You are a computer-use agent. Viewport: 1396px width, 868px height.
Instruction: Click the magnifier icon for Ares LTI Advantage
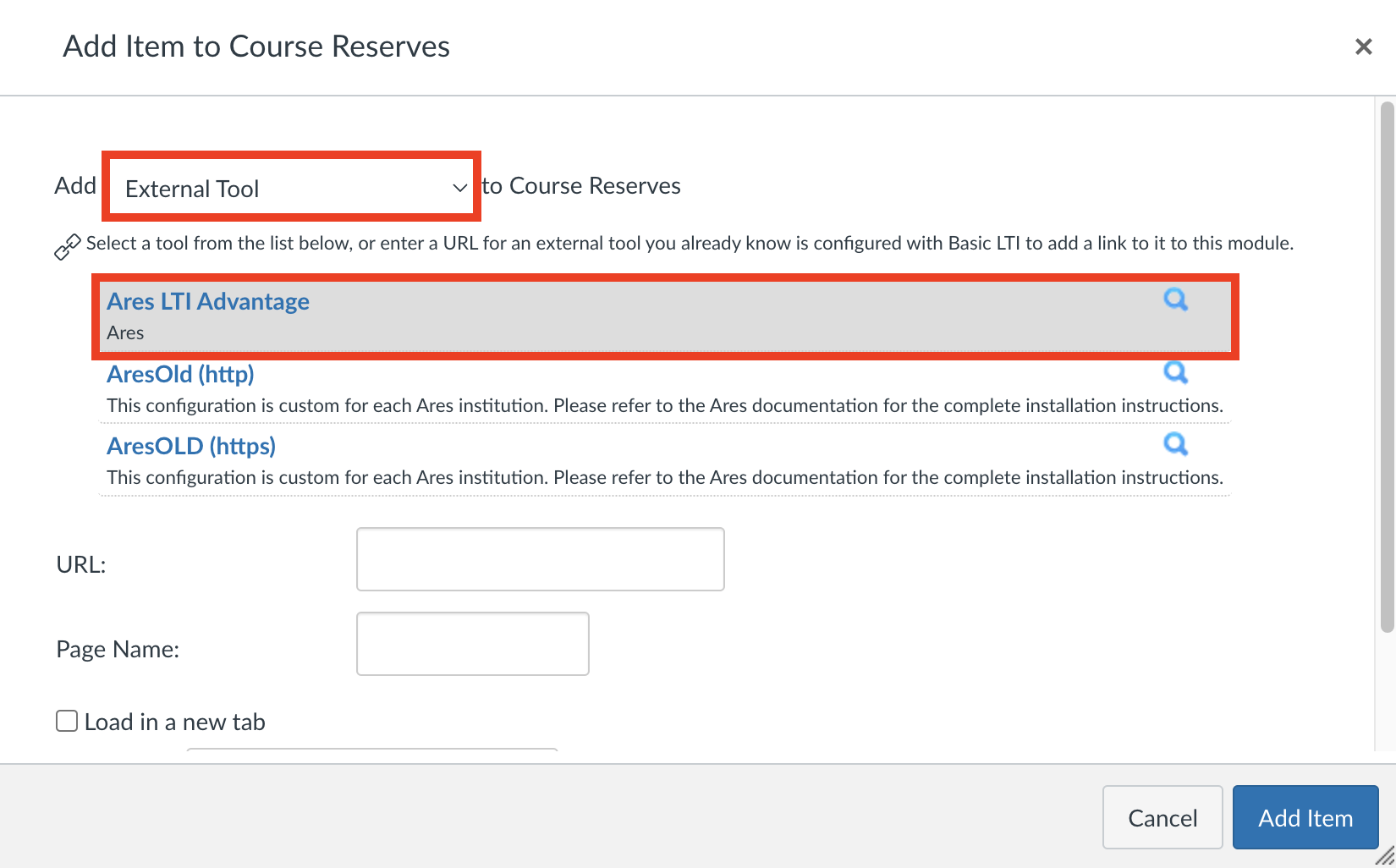pyautogui.click(x=1175, y=299)
